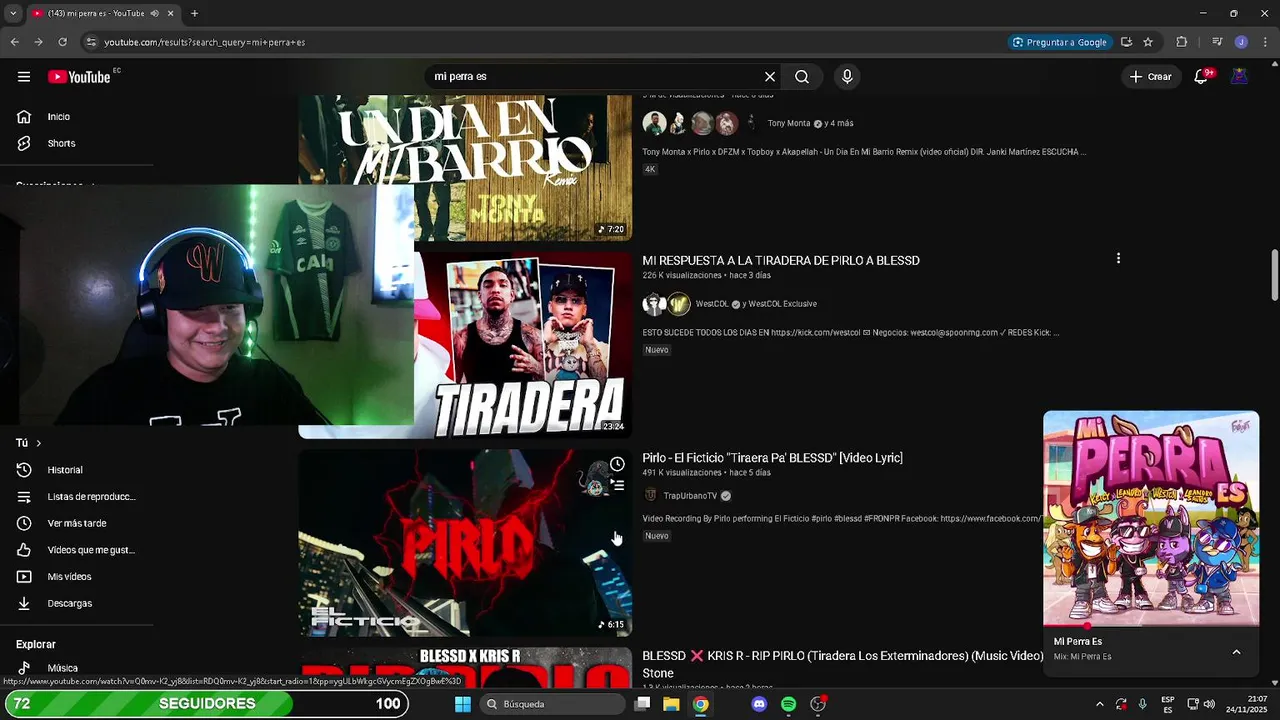Open Discord from the taskbar

759,704
